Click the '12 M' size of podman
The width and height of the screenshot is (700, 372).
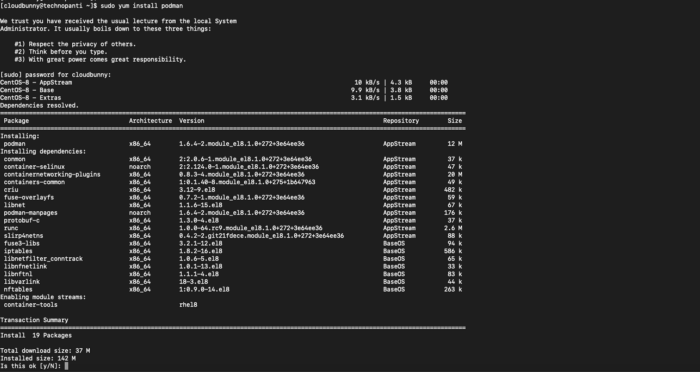pyautogui.click(x=455, y=144)
